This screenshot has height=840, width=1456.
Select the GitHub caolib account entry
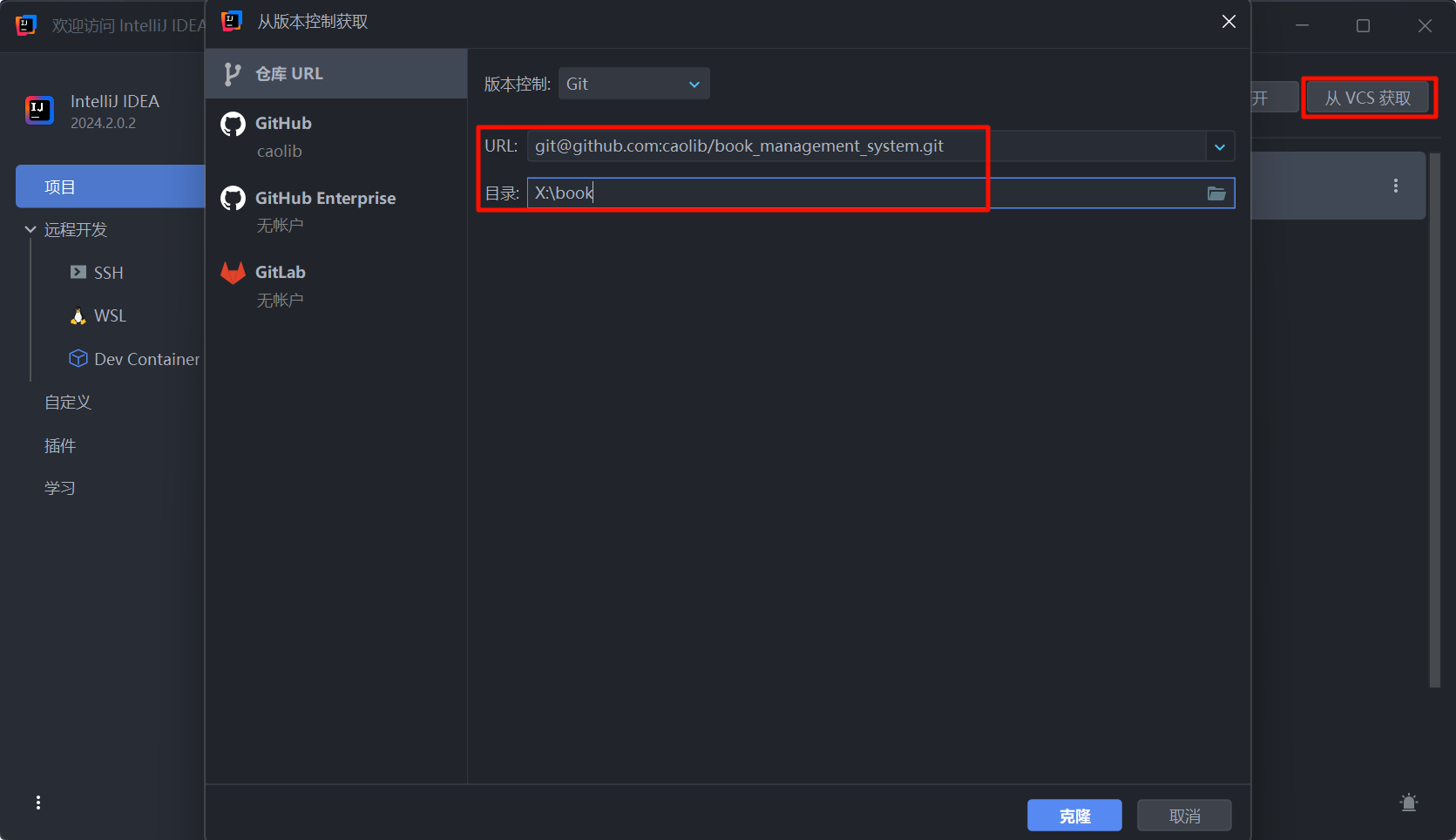click(x=336, y=136)
